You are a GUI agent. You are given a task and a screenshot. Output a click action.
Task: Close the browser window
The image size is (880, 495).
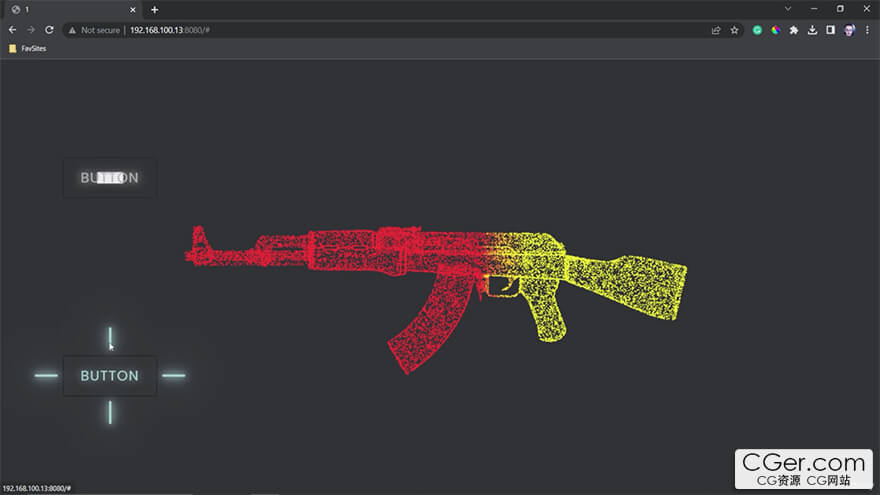coord(867,9)
